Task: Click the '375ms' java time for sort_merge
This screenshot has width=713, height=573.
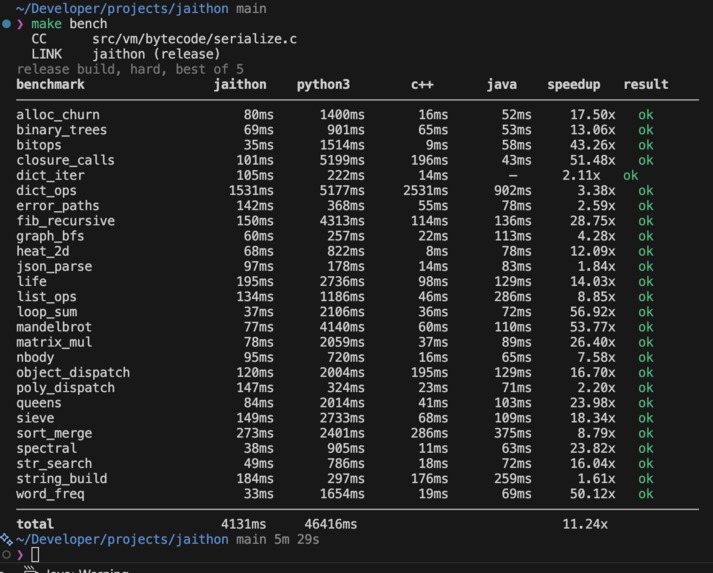Action: pos(513,433)
